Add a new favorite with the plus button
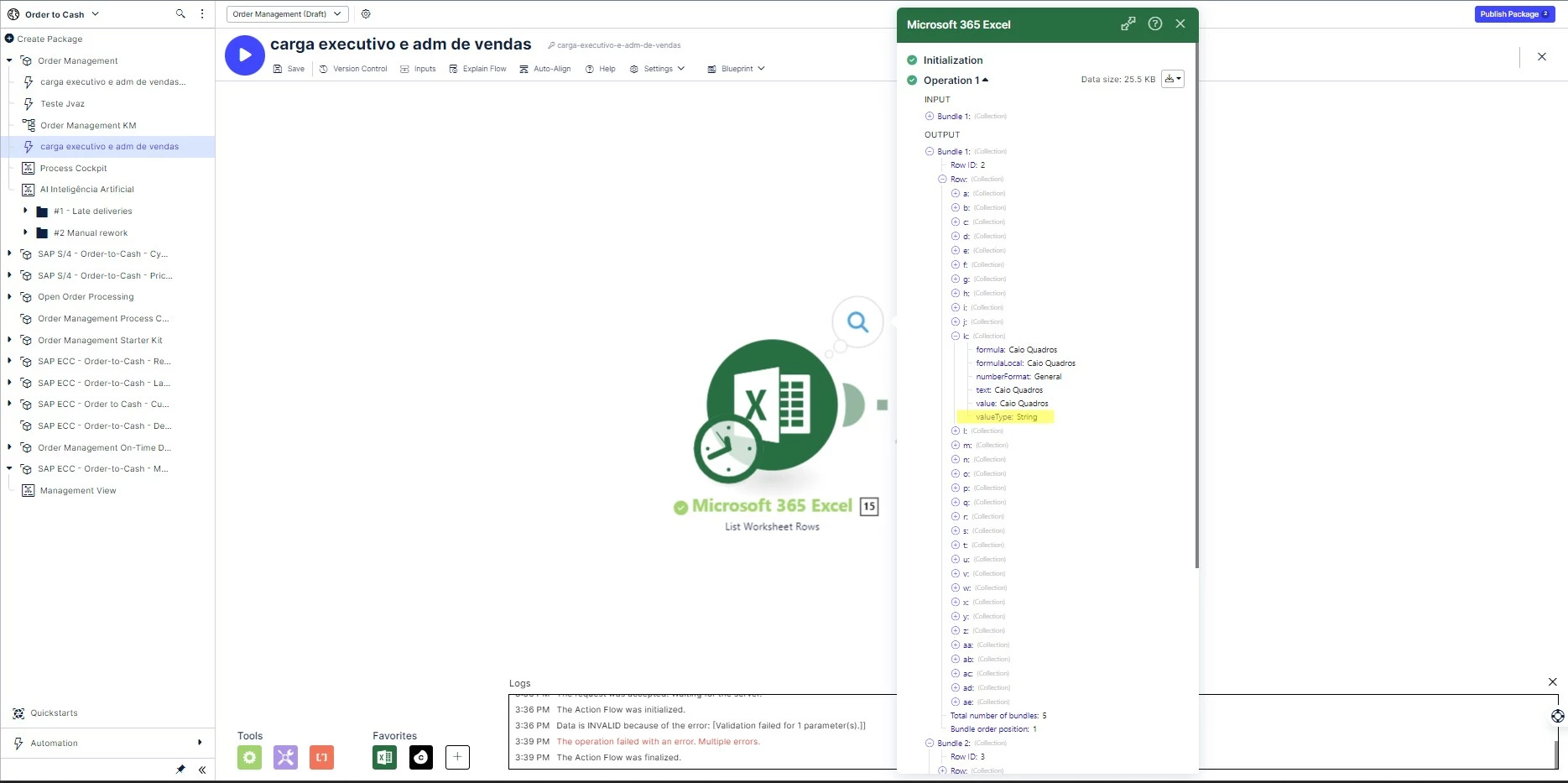This screenshot has width=1568, height=783. coord(457,757)
